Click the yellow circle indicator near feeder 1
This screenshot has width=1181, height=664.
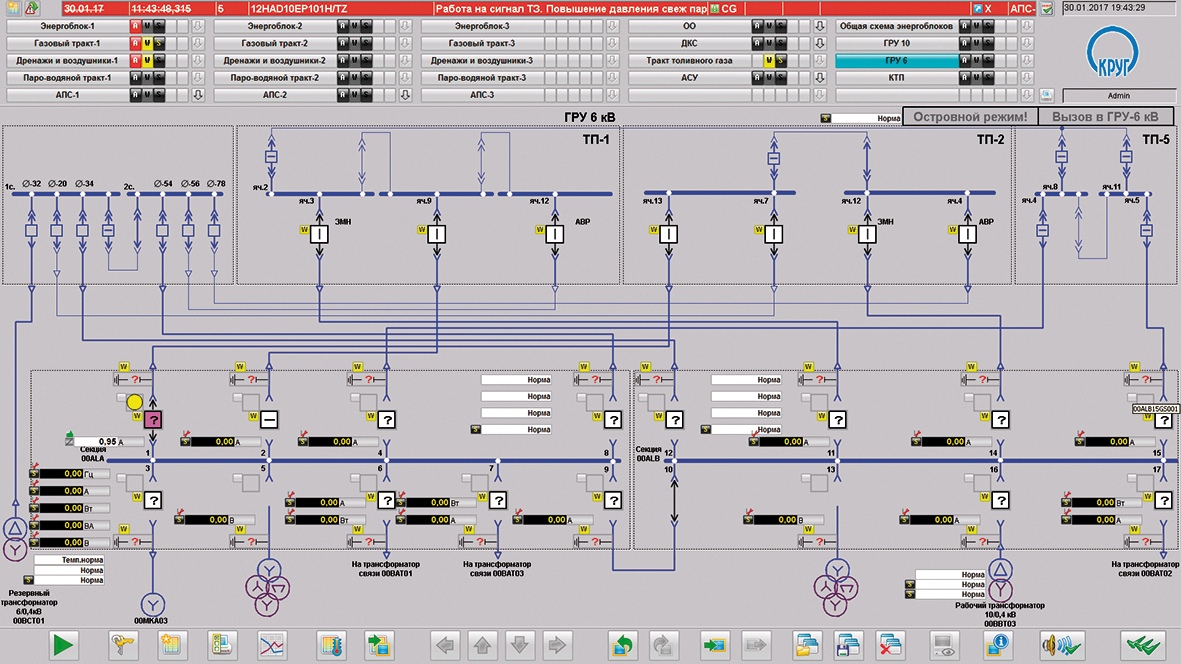[x=134, y=402]
